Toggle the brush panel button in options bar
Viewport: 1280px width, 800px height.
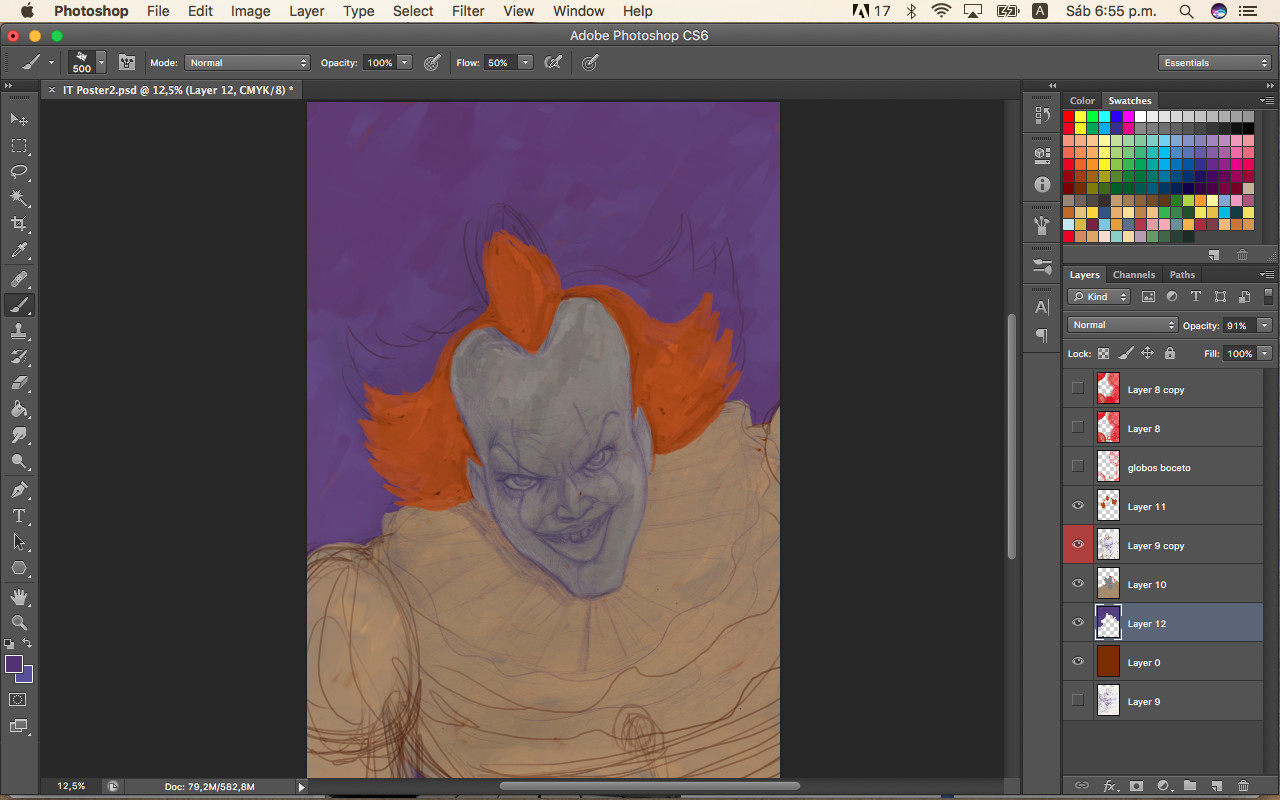(127, 62)
